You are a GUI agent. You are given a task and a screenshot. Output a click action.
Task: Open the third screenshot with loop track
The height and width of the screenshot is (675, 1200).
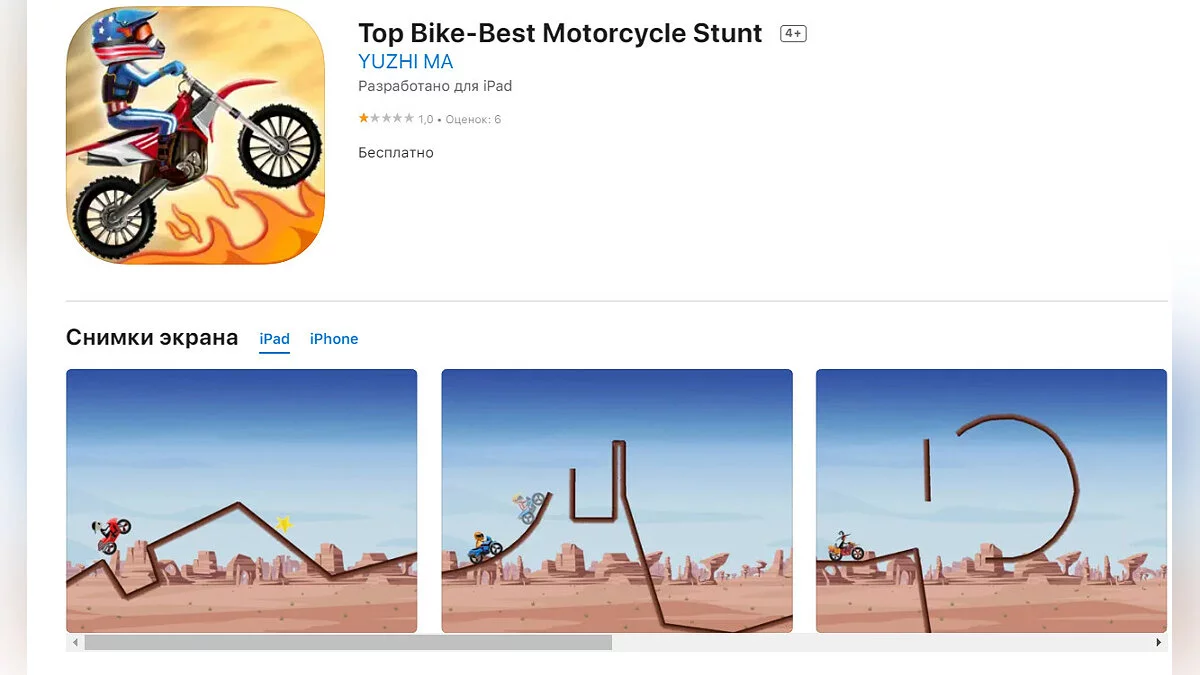pyautogui.click(x=991, y=501)
